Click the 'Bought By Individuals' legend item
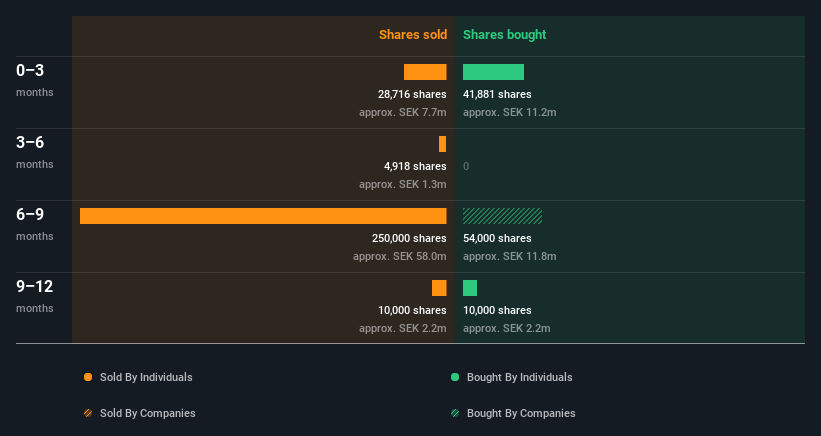Screen dimensions: 821x436 pyautogui.click(x=512, y=377)
